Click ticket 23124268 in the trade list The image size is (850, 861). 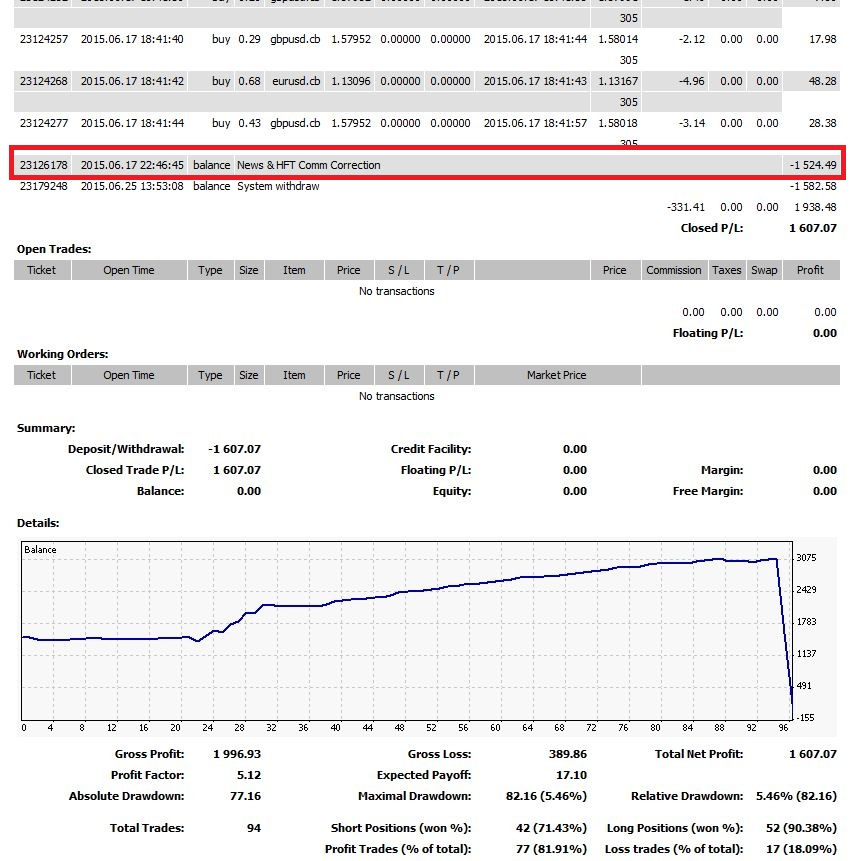click(x=43, y=81)
